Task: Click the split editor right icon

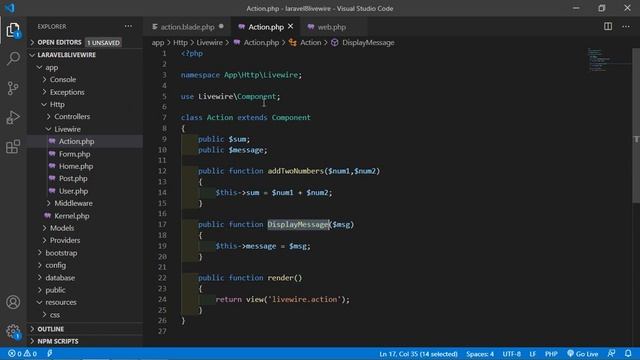Action: (608, 27)
